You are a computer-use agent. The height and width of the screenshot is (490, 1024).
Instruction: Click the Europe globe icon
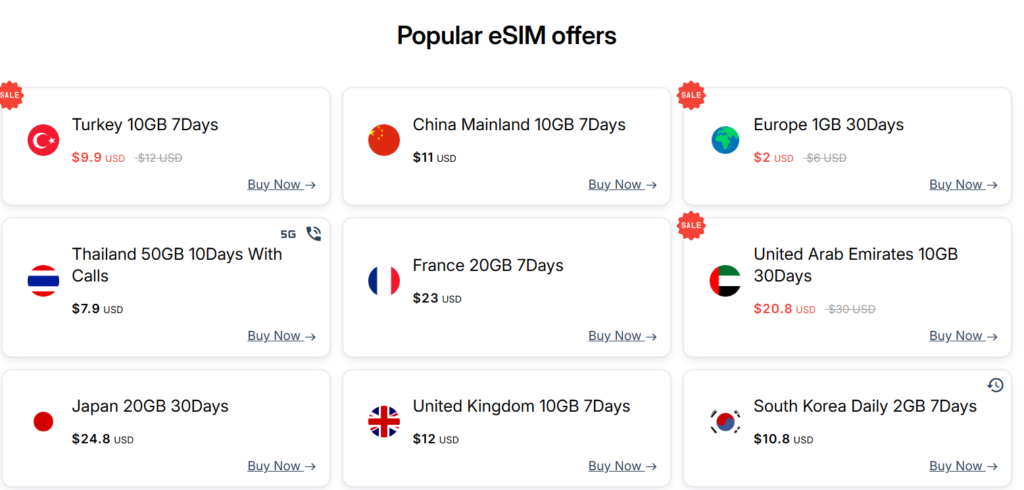point(725,140)
